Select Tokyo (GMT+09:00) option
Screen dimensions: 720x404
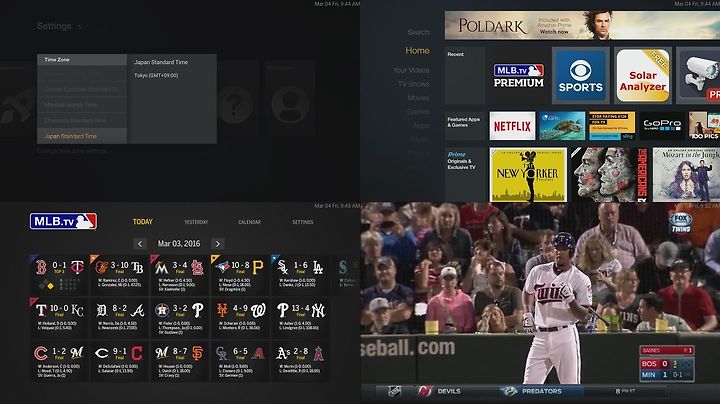tap(156, 75)
